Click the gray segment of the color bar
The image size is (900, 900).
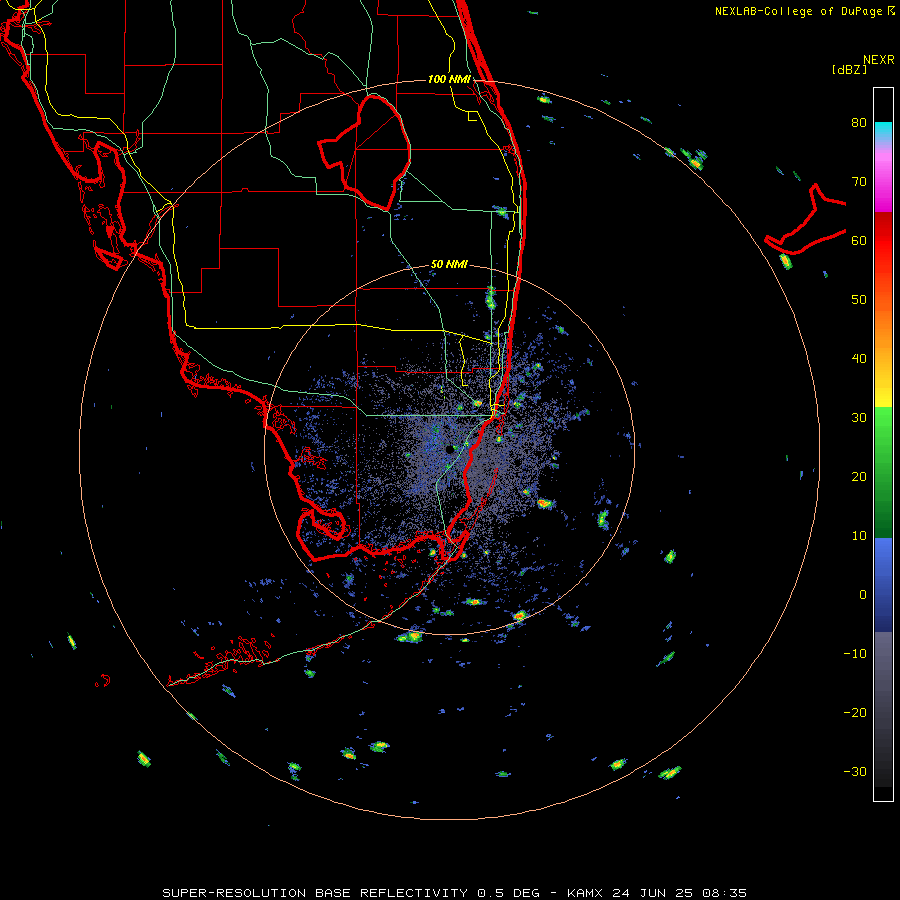883,709
